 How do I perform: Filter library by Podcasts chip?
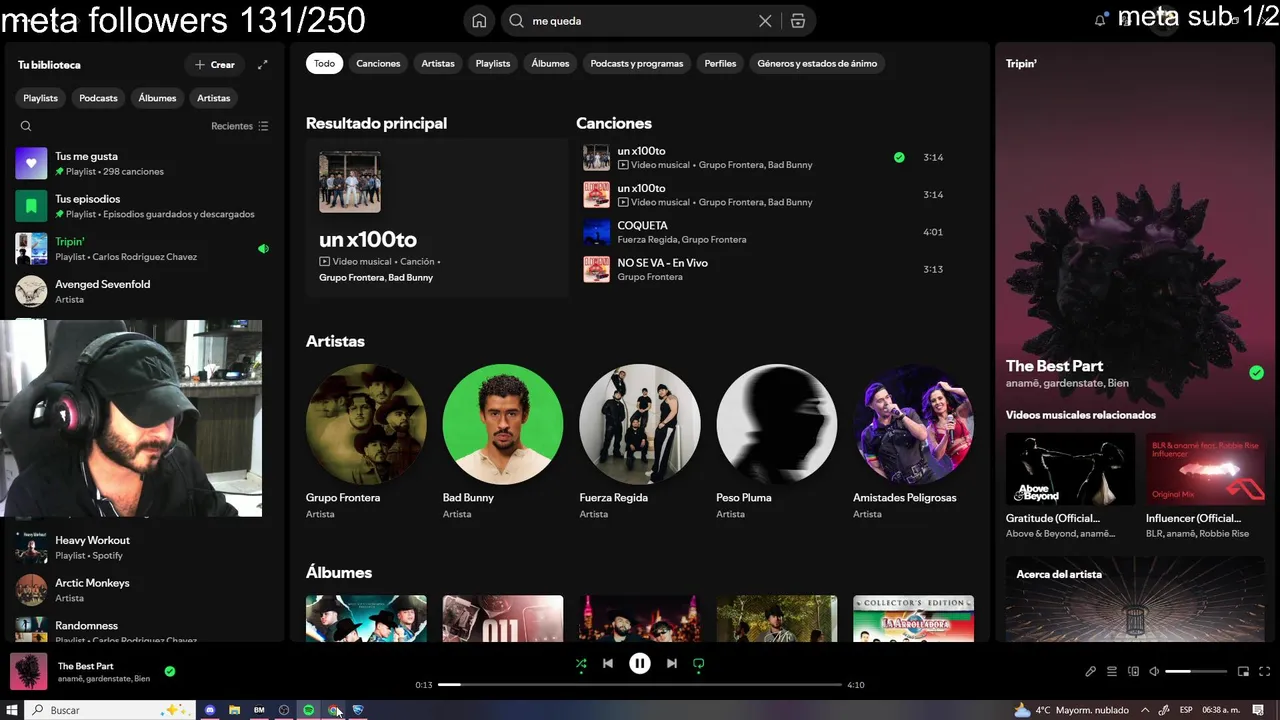click(98, 98)
